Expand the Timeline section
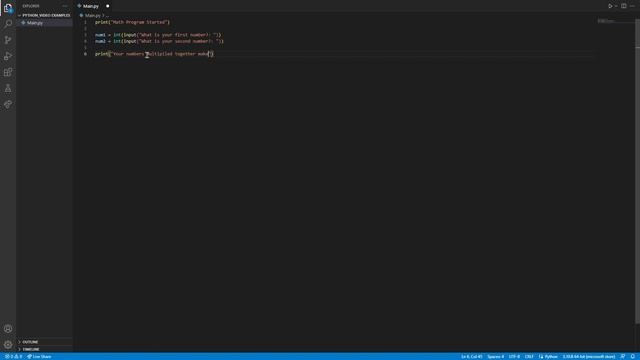640x360 pixels. (x=44, y=349)
